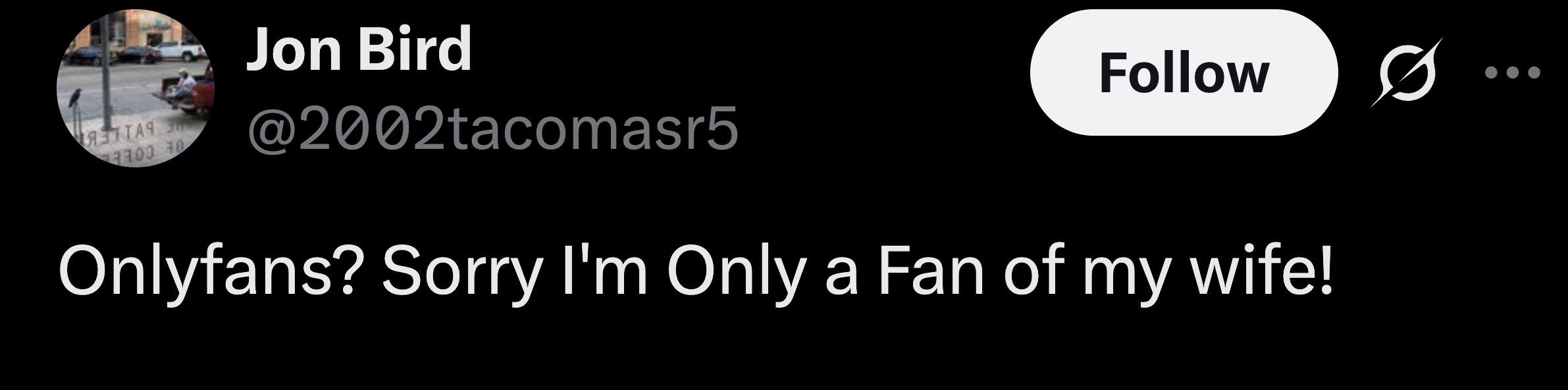View the post author's avatar photo

click(136, 88)
